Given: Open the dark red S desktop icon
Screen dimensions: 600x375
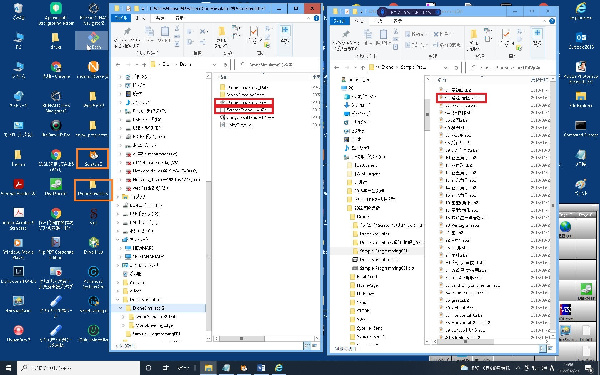Looking at the screenshot, I should click(x=93, y=216).
